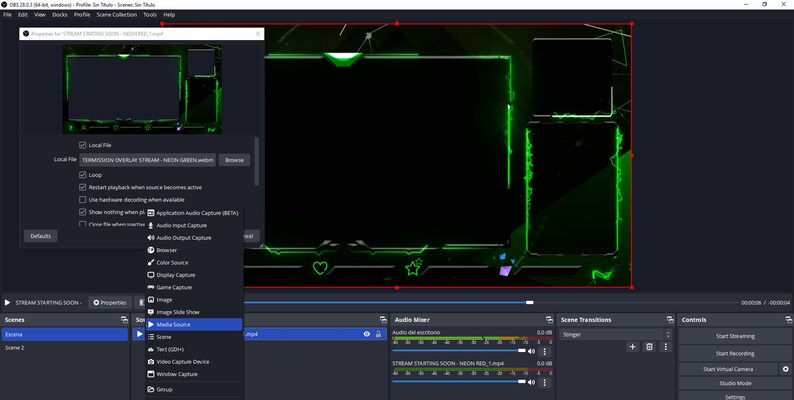
Task: Open the Scene Collection menu
Action: coord(116,15)
